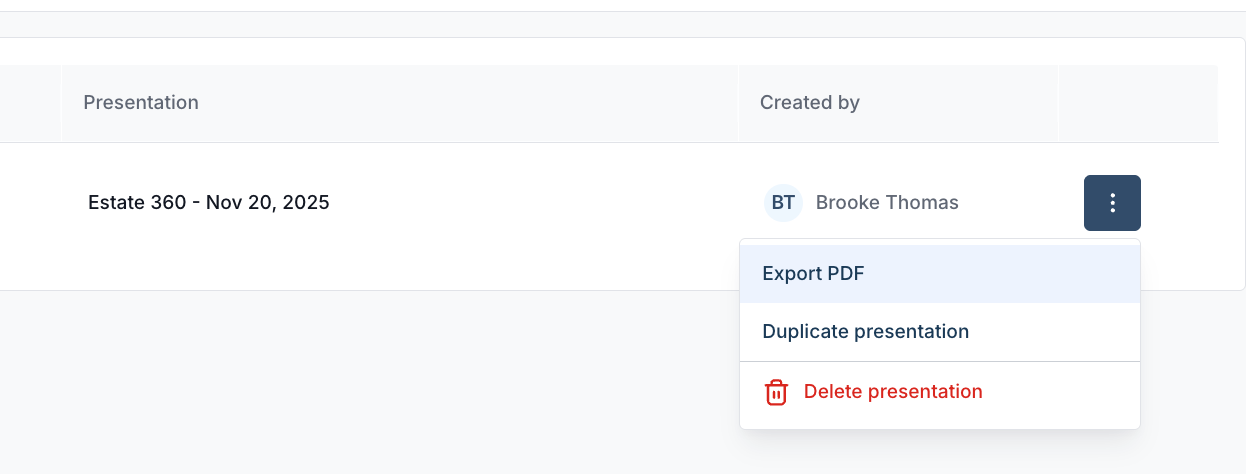The height and width of the screenshot is (474, 1246).
Task: Click the divider line above Delete presentation
Action: 940,361
